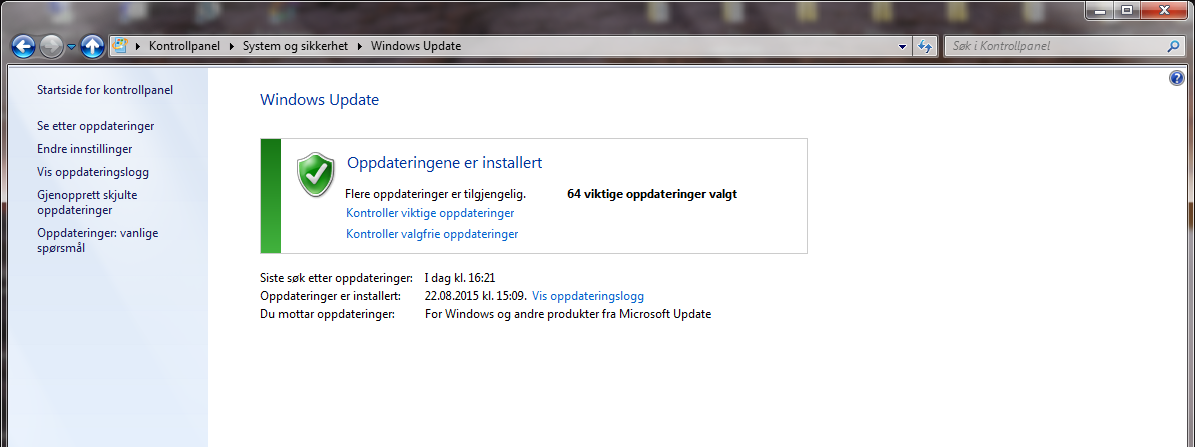
Task: Minimize the window
Action: [1100, 10]
